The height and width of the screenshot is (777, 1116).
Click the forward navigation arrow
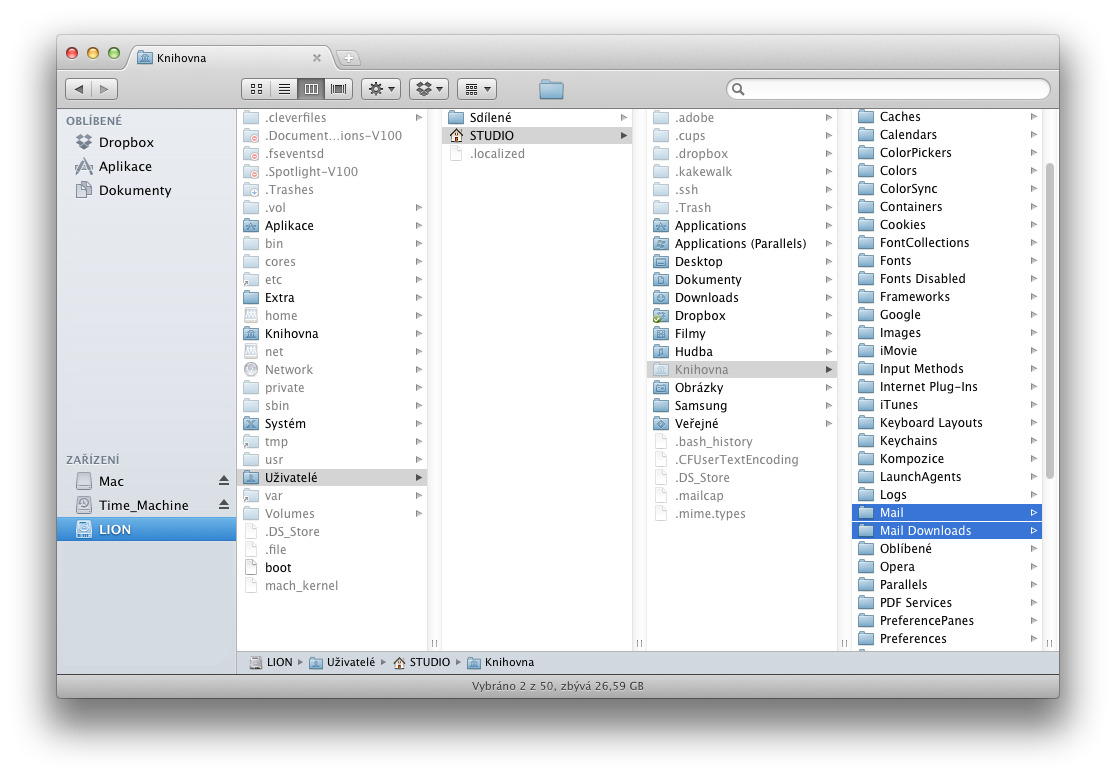105,89
